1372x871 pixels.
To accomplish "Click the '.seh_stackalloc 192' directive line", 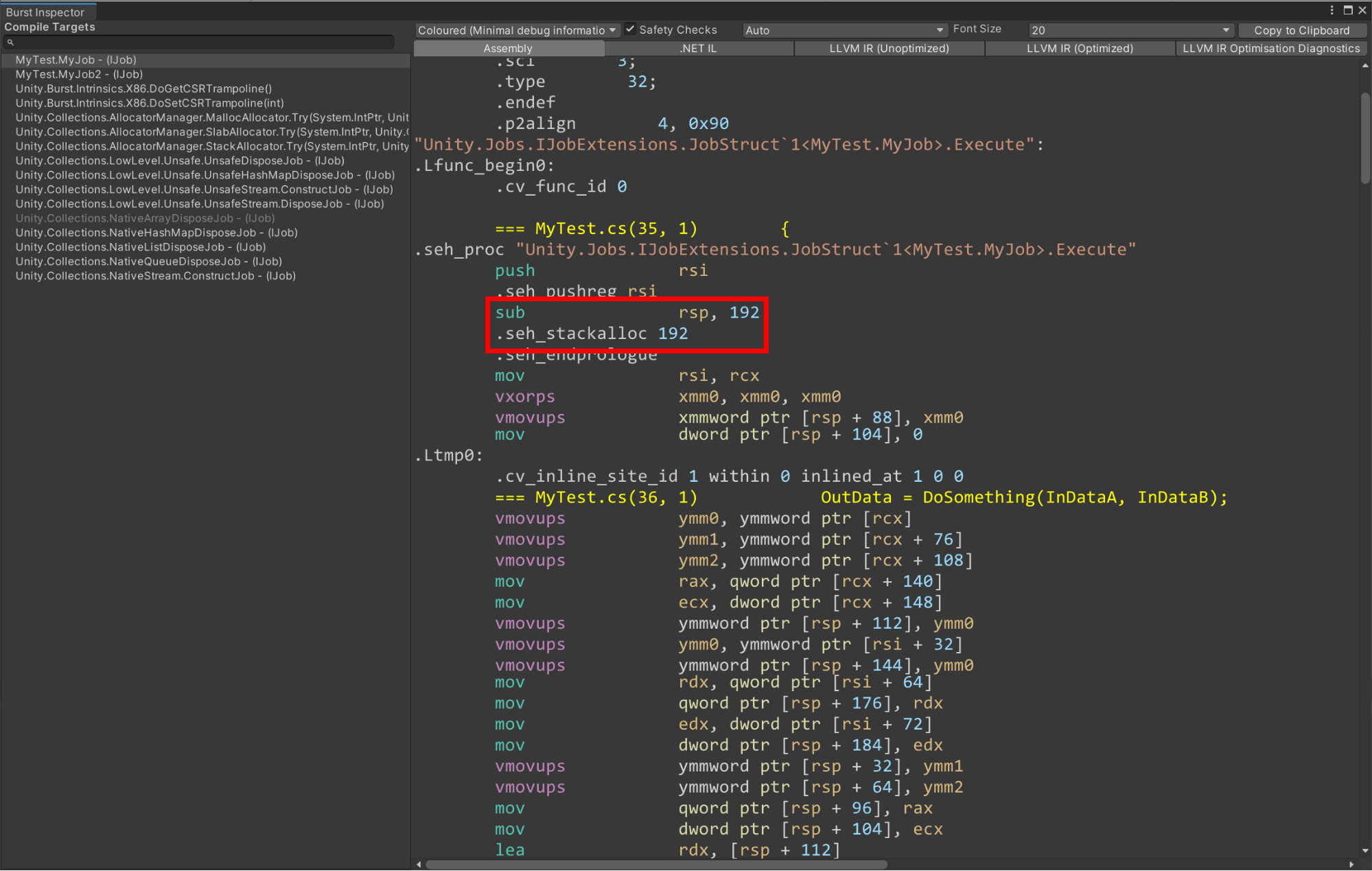I will coord(591,334).
